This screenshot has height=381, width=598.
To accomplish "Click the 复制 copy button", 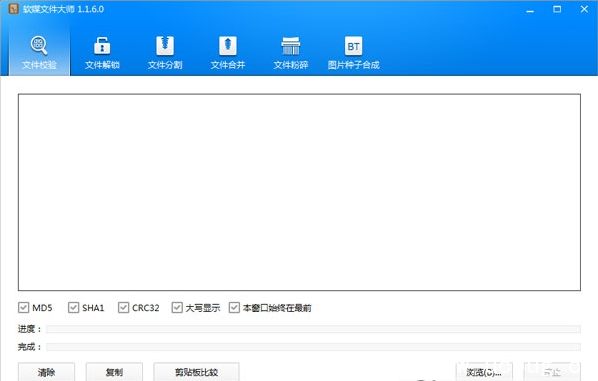I will click(x=114, y=372).
